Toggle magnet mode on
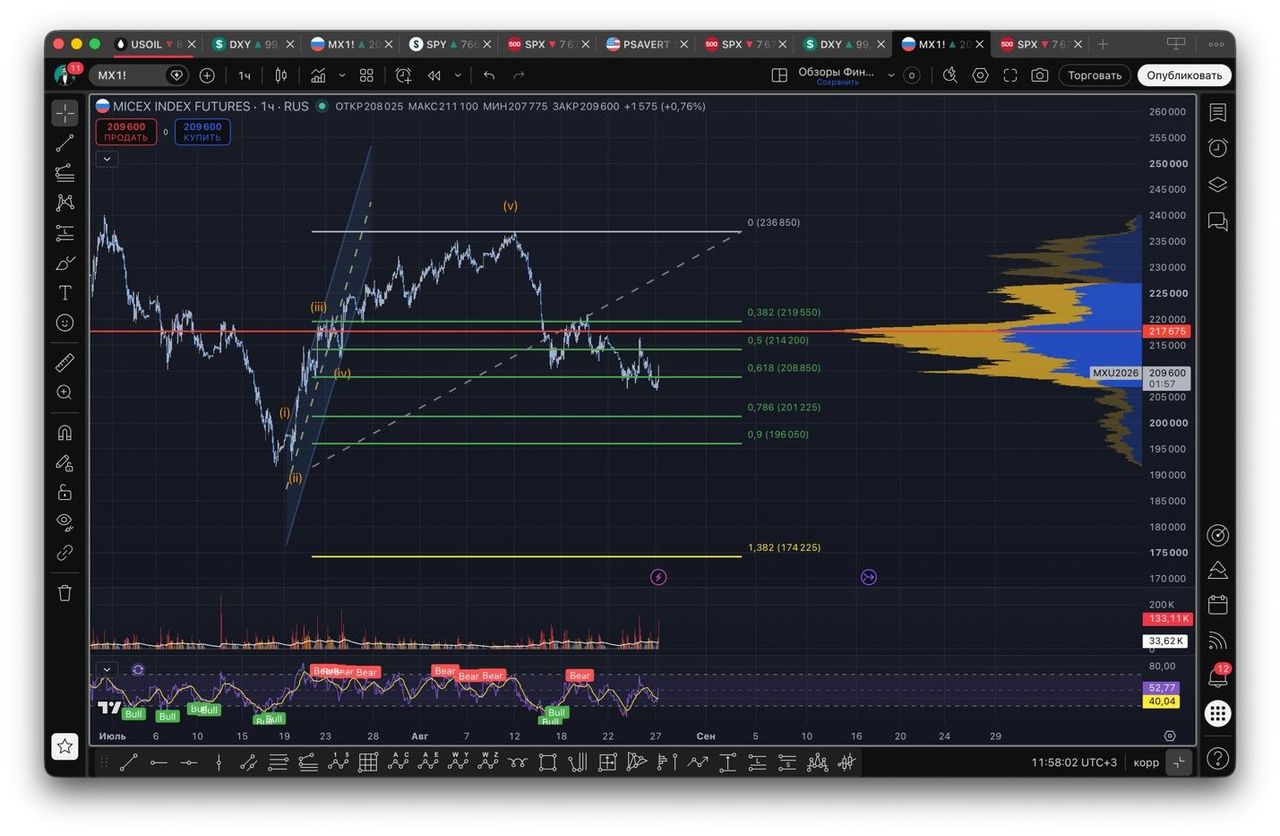Screen dimensions: 1280x836 pyautogui.click(x=65, y=433)
